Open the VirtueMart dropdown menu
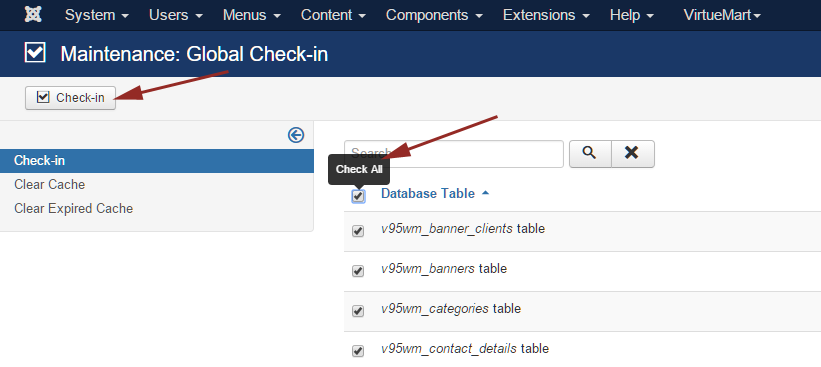The image size is (821, 367). (x=722, y=15)
